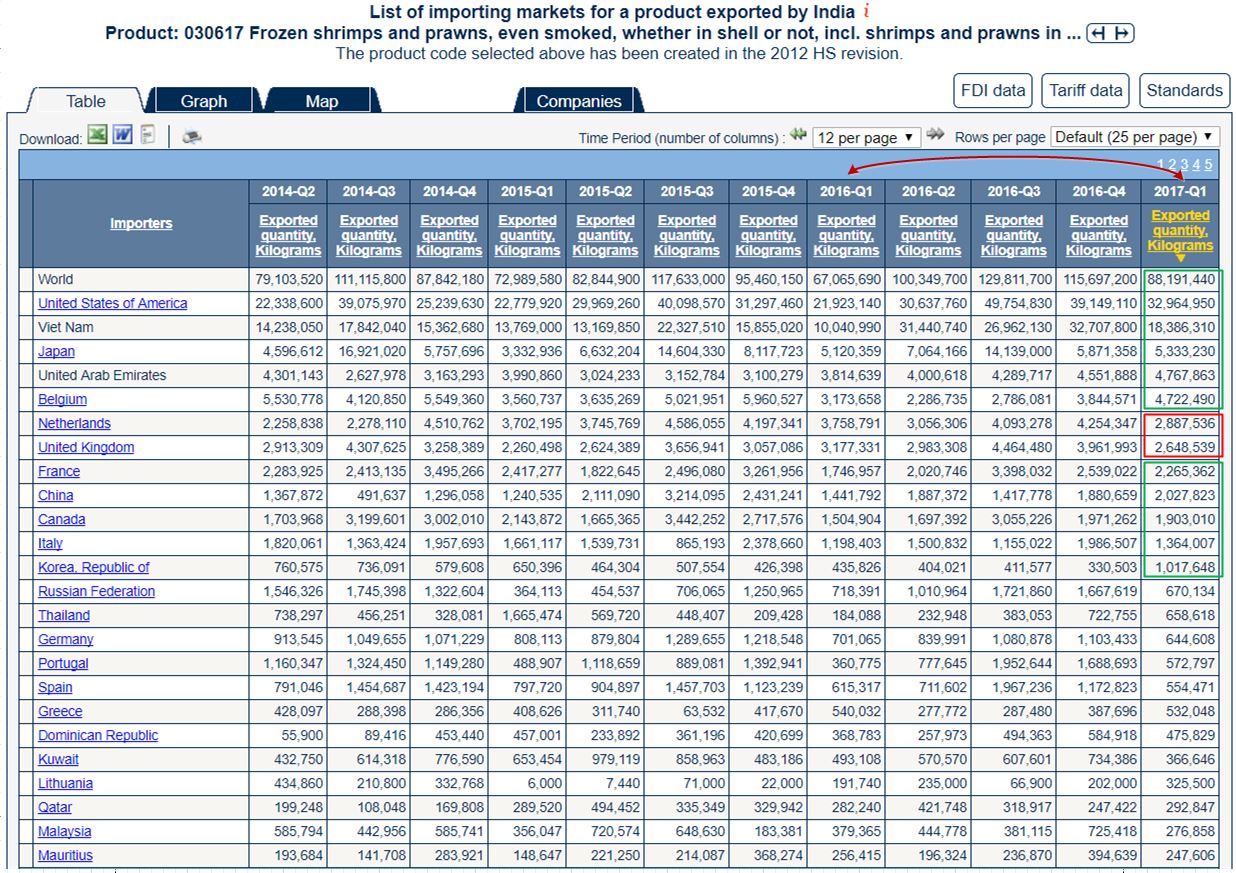Open the Companies tab
This screenshot has height=873, width=1236.
tap(578, 101)
